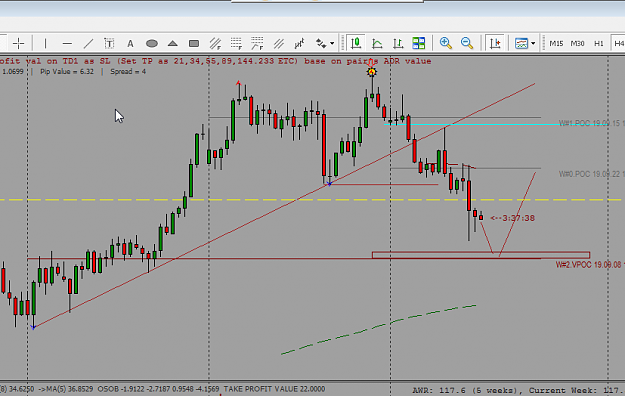Switch to the M30 timeframe

(577, 43)
